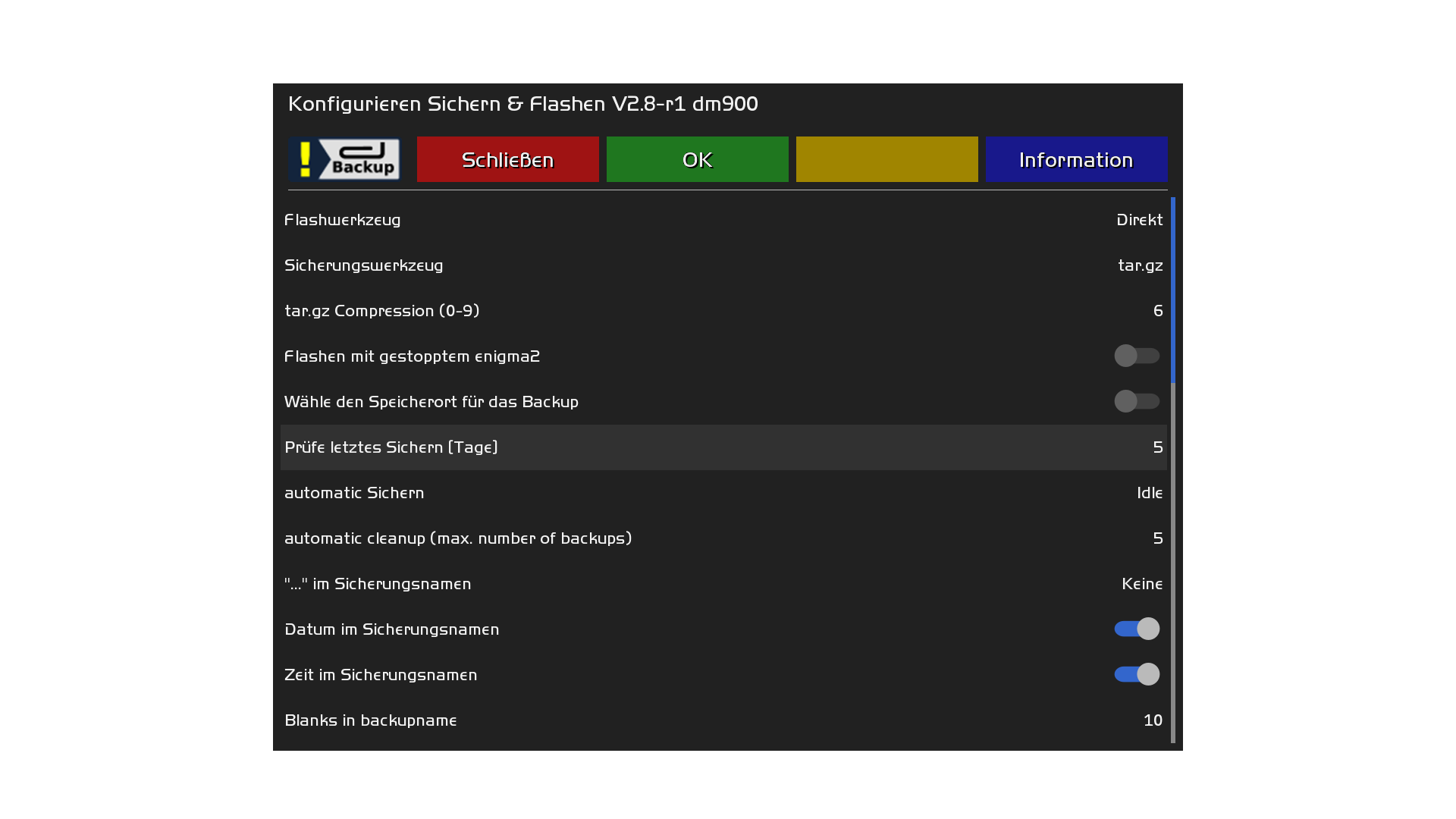Change Sicherungswerkzeug value tar.gz
This screenshot has width=1456, height=819.
click(x=1140, y=265)
